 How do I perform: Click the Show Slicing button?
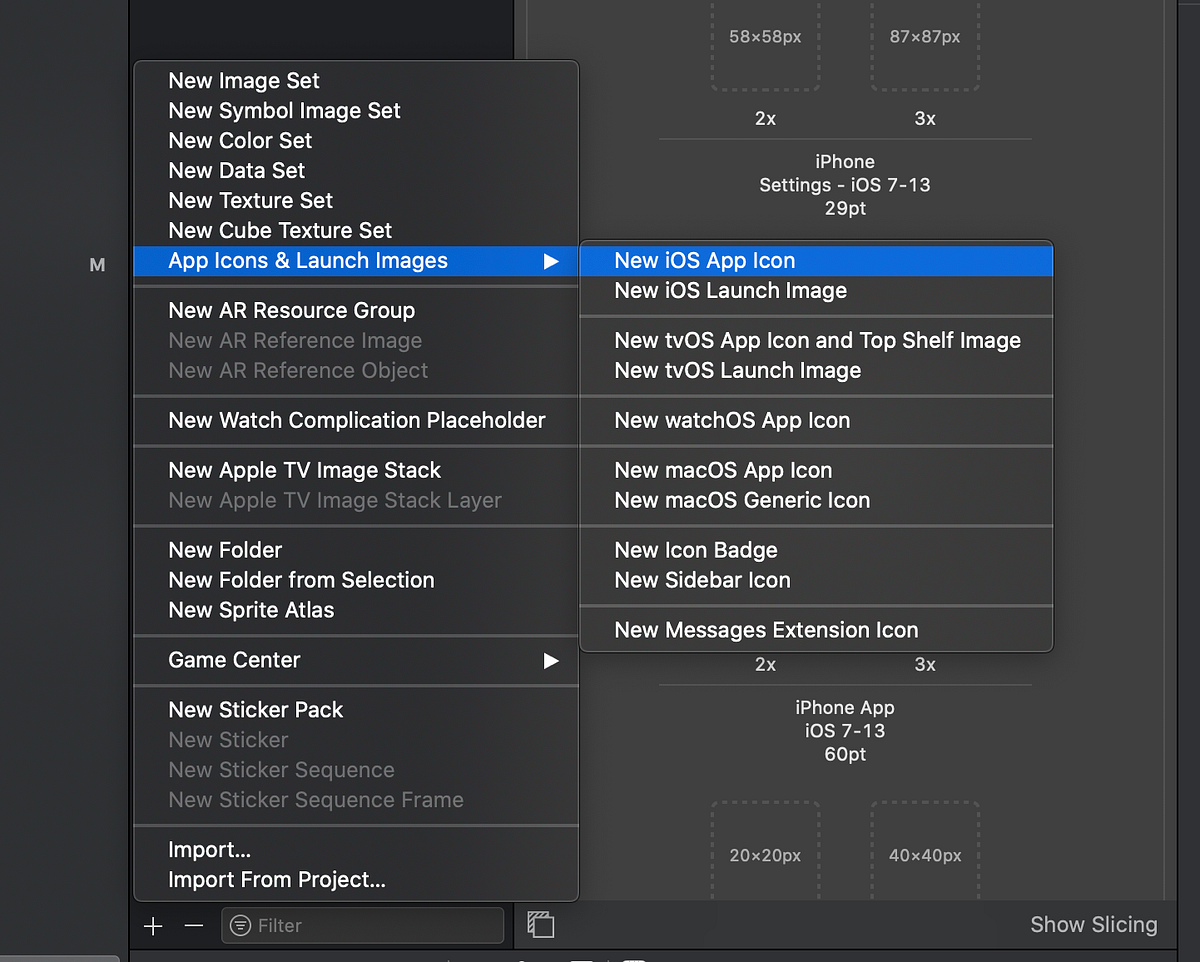click(1094, 925)
